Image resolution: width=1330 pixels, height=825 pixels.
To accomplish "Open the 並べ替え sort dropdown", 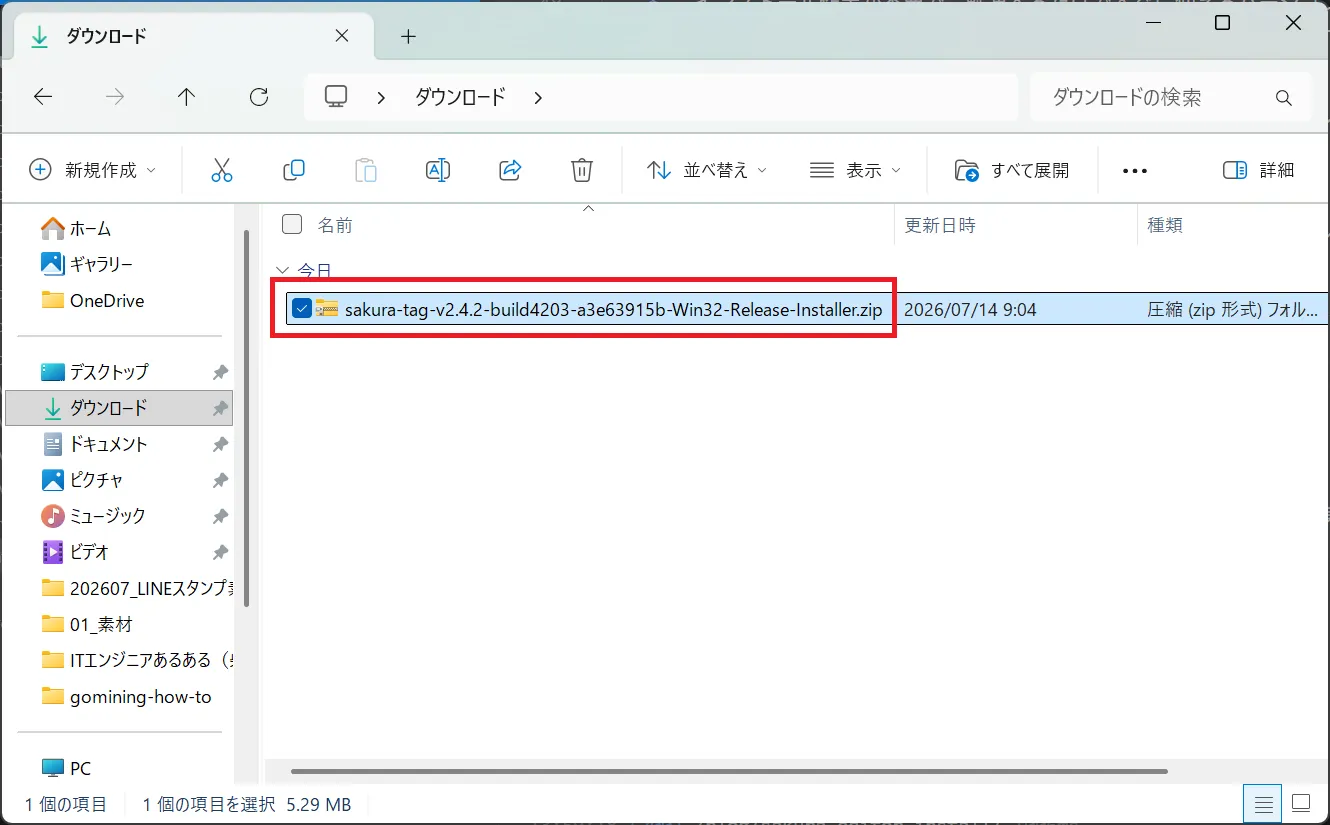I will point(707,171).
